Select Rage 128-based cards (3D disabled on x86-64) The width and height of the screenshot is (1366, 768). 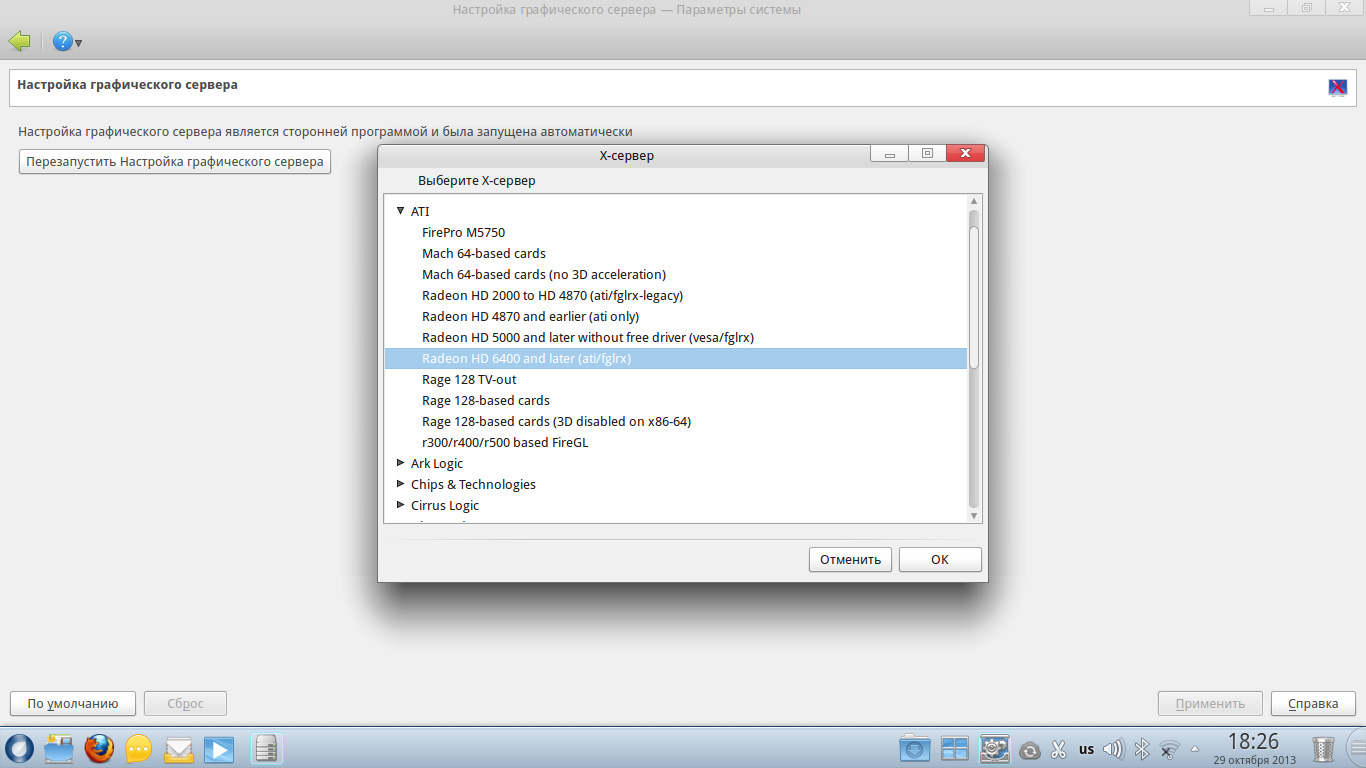tap(556, 421)
